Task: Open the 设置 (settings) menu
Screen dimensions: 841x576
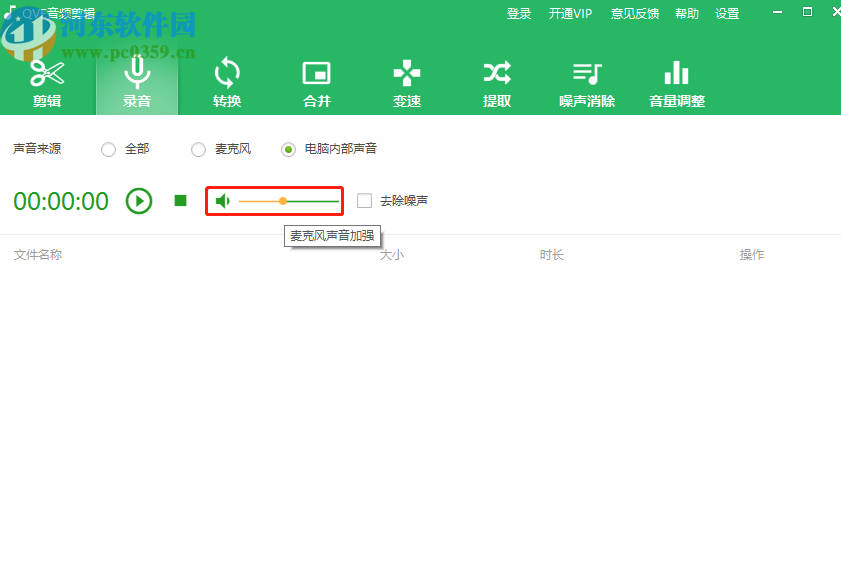Action: pos(727,13)
